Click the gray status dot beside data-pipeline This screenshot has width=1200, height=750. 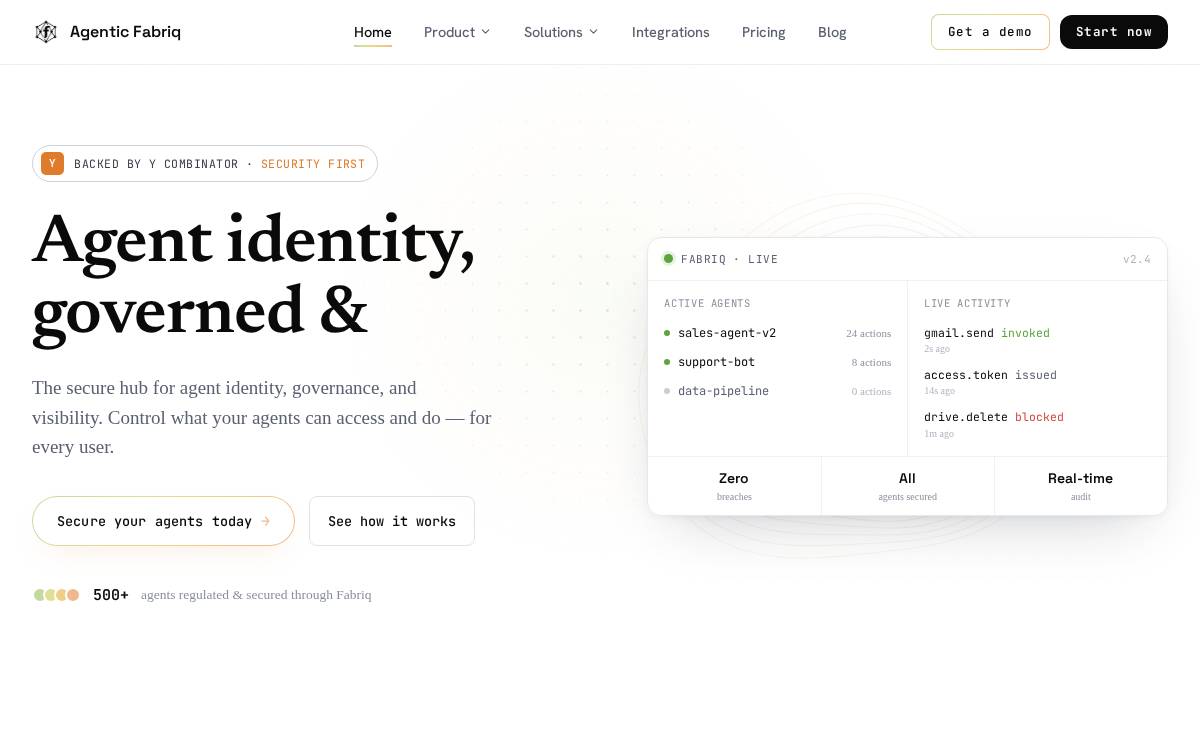[667, 391]
